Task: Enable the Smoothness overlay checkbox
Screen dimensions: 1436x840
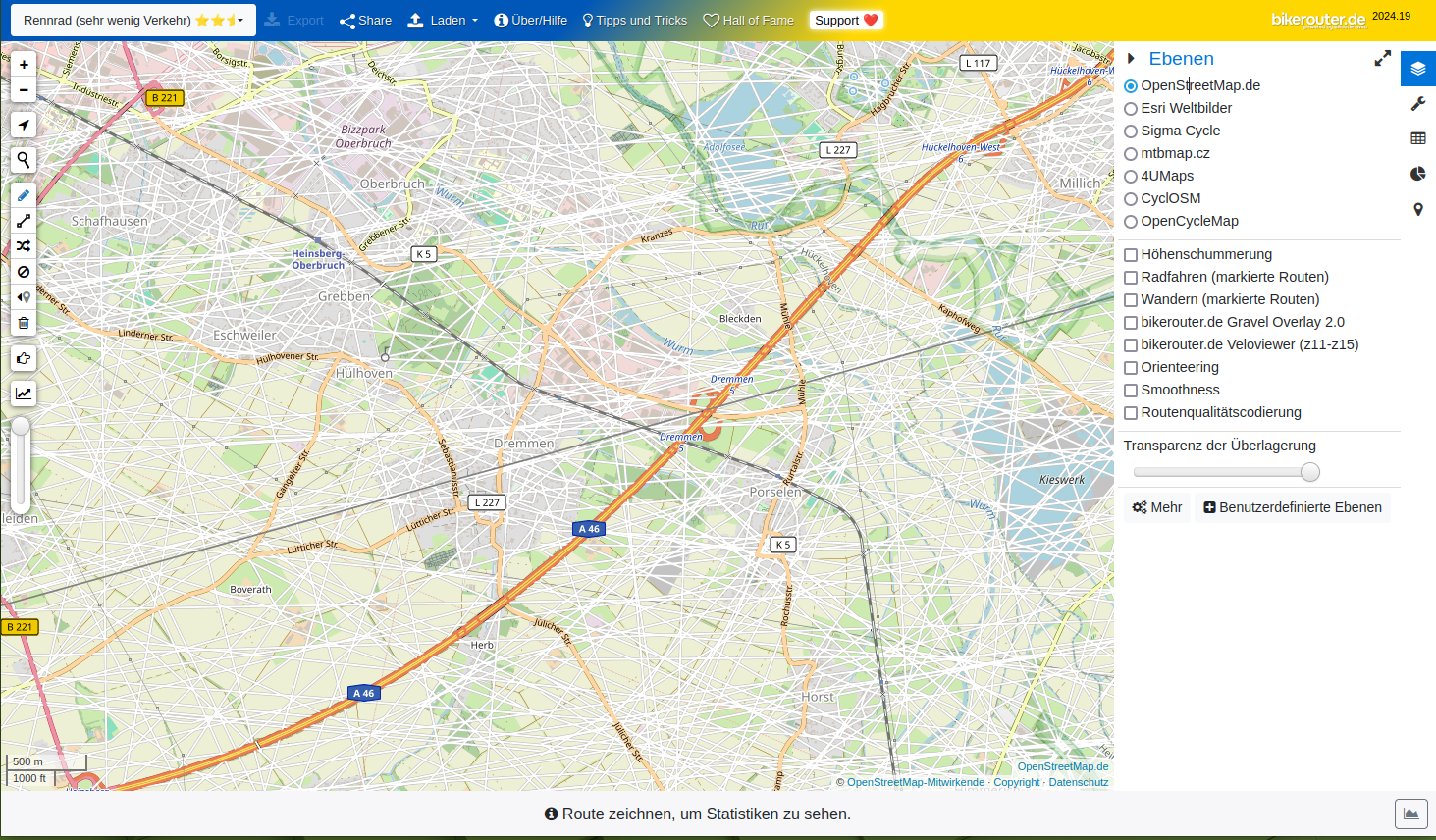Action: point(1131,391)
